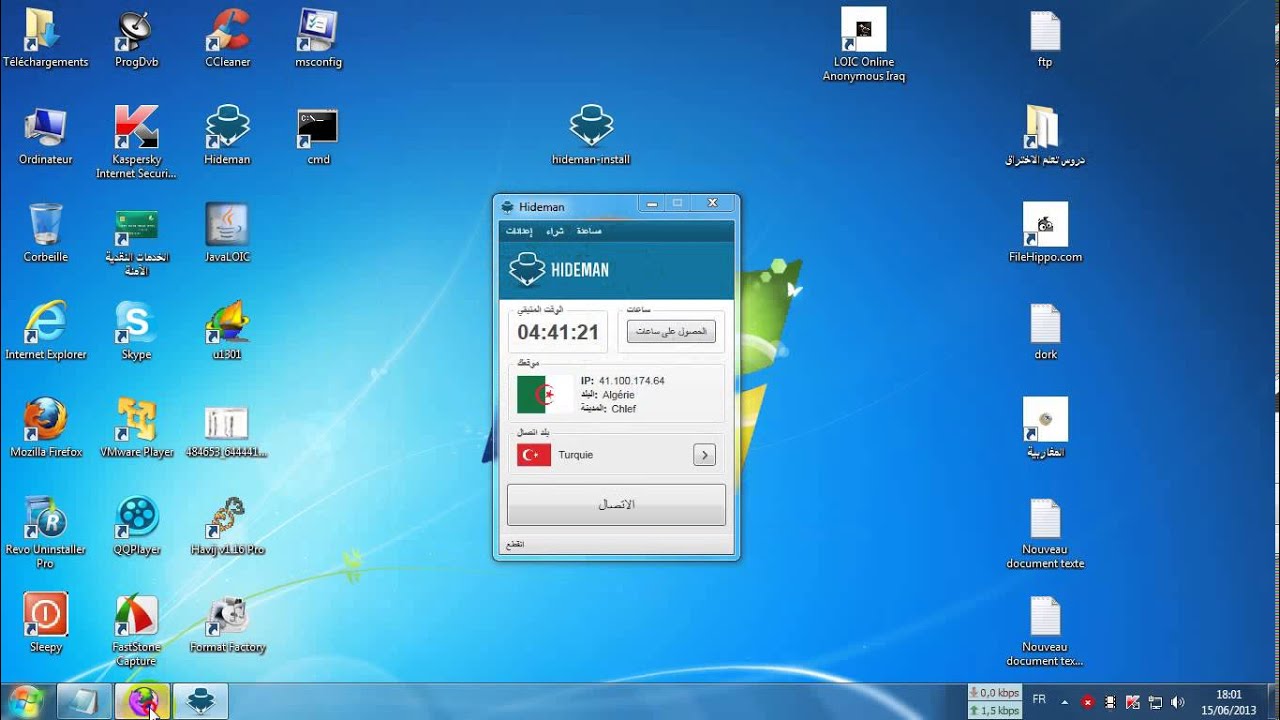
Task: Open the clock showing 18:01
Action: point(1229,702)
